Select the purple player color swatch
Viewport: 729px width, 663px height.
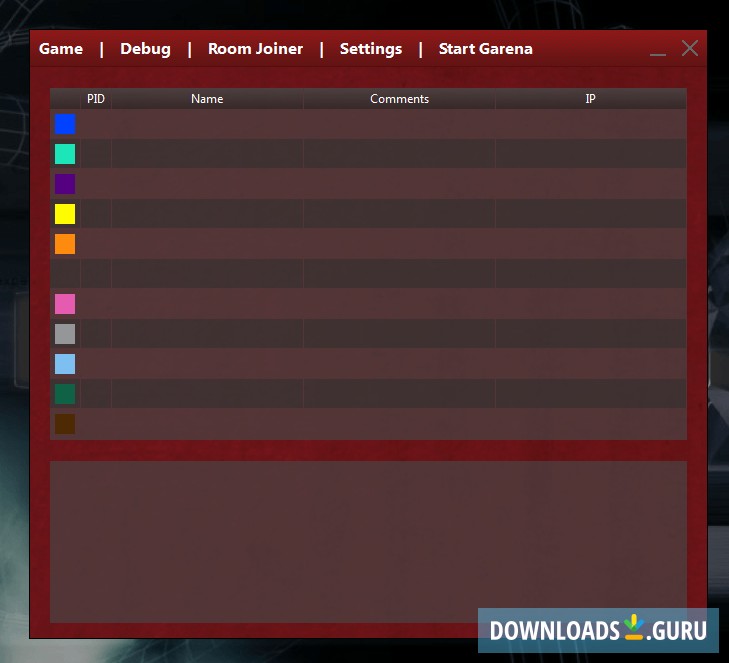pyautogui.click(x=65, y=184)
